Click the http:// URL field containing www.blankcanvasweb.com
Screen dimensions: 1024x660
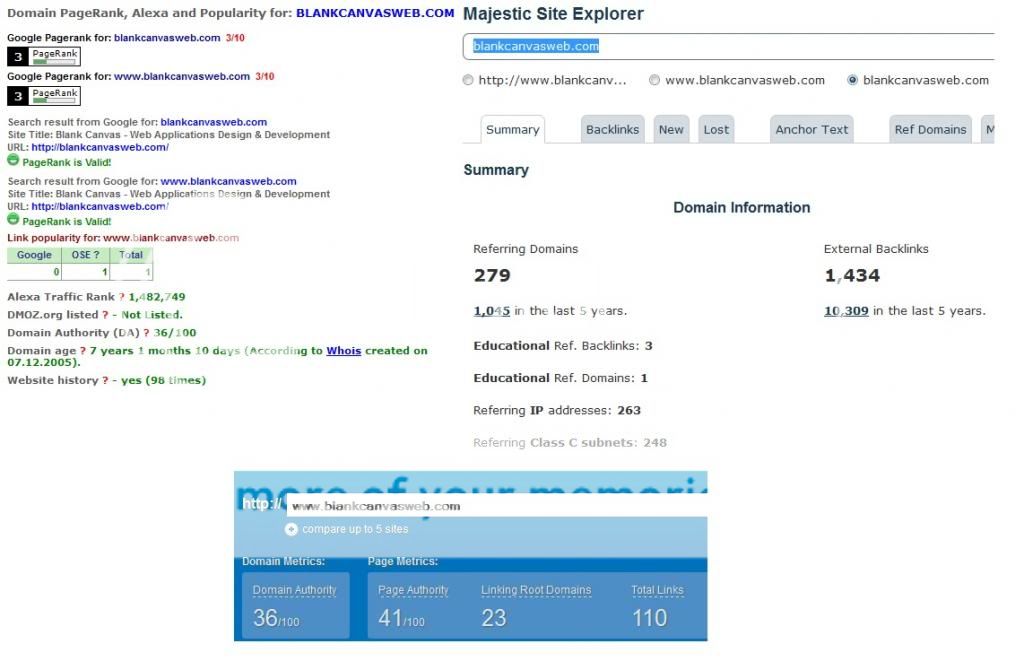[496, 506]
